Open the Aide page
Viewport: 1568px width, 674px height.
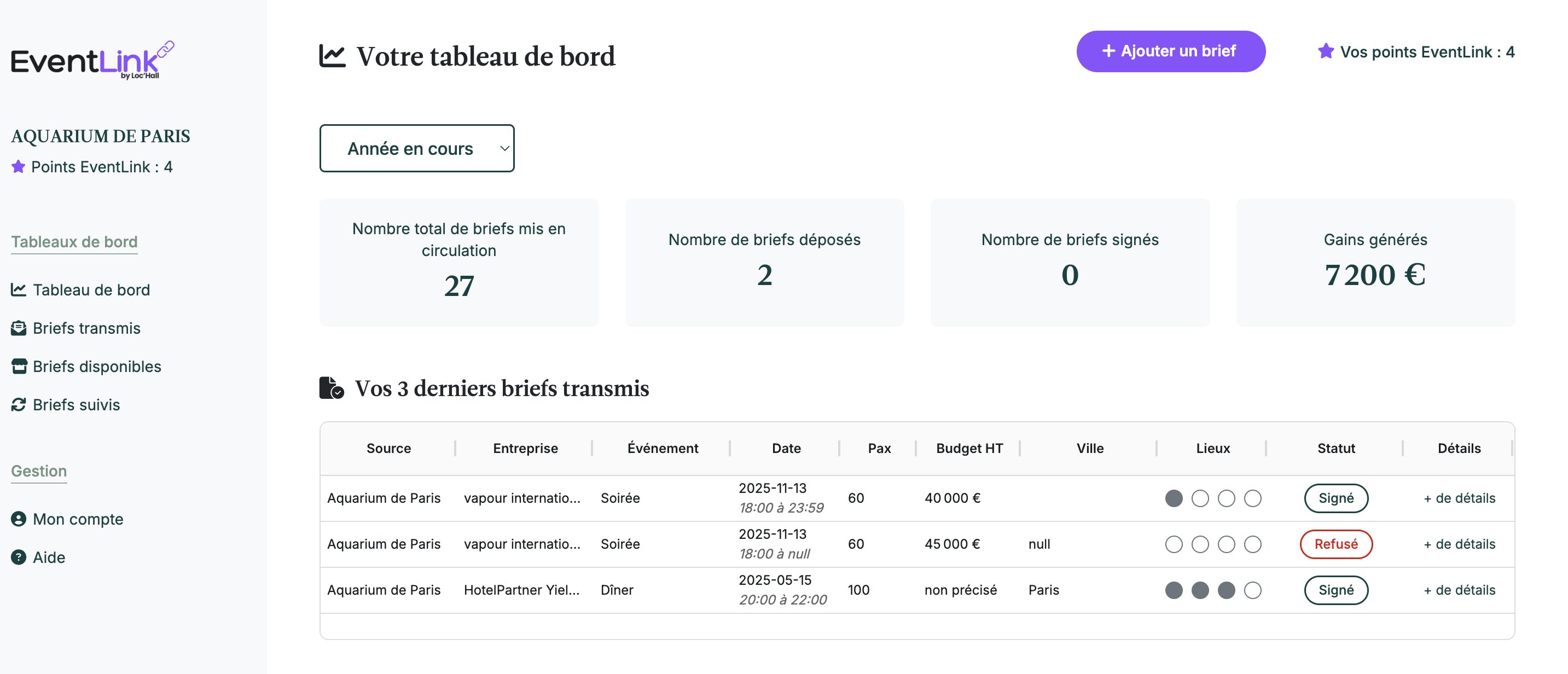click(38, 557)
